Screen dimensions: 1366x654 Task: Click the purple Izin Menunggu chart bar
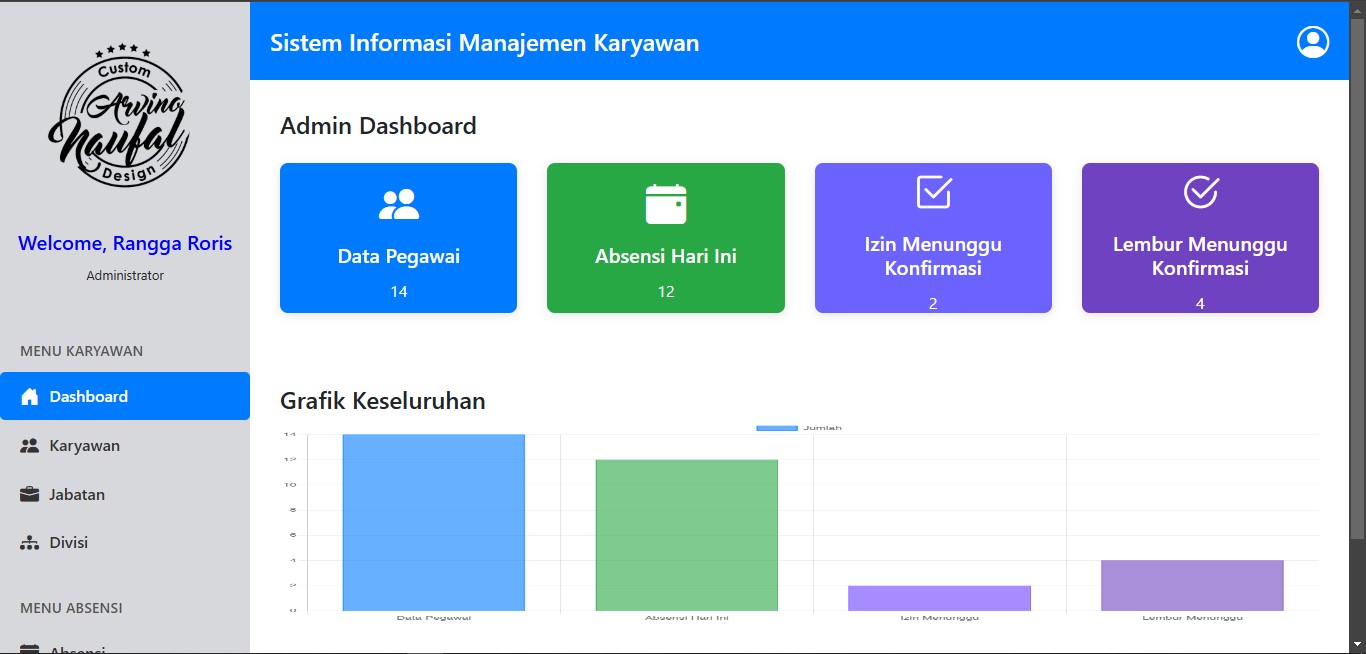939,598
